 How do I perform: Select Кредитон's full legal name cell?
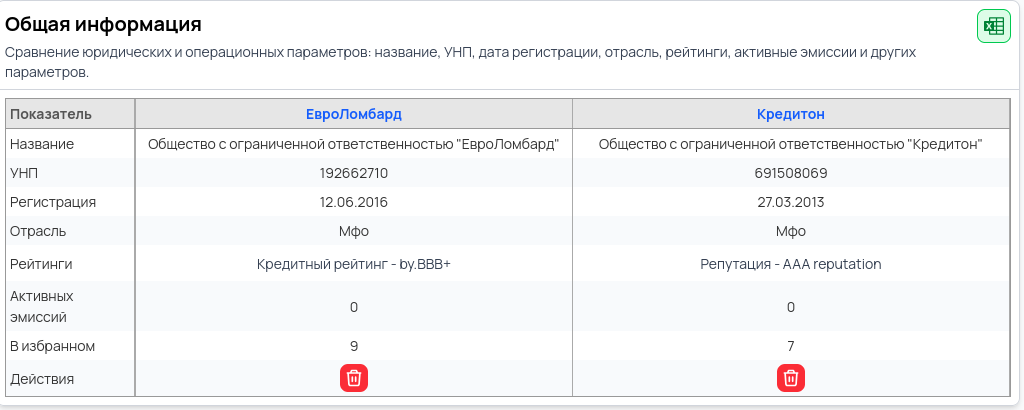pos(790,144)
